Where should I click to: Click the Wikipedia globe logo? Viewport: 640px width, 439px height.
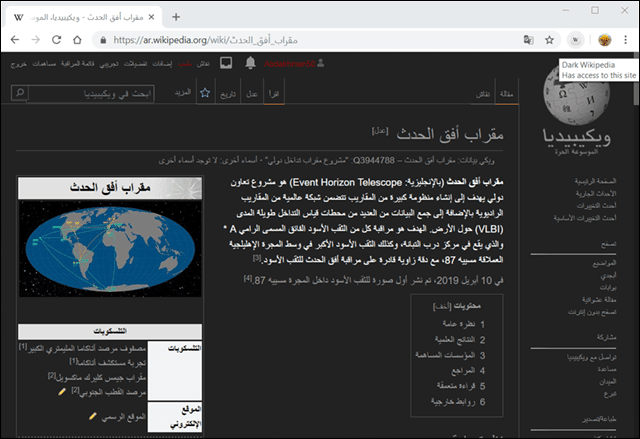pyautogui.click(x=576, y=94)
